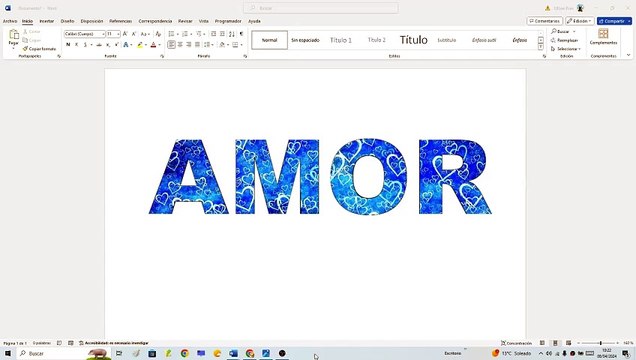
Task: Click the Cortar scissors button
Action: (32, 32)
